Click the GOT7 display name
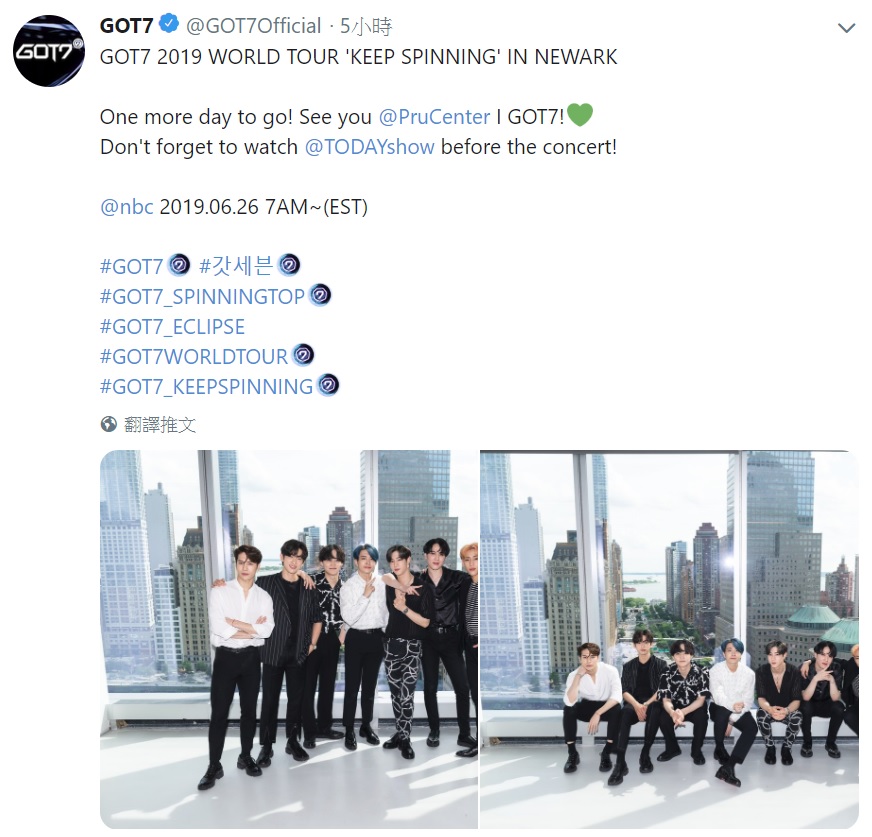 click(127, 26)
